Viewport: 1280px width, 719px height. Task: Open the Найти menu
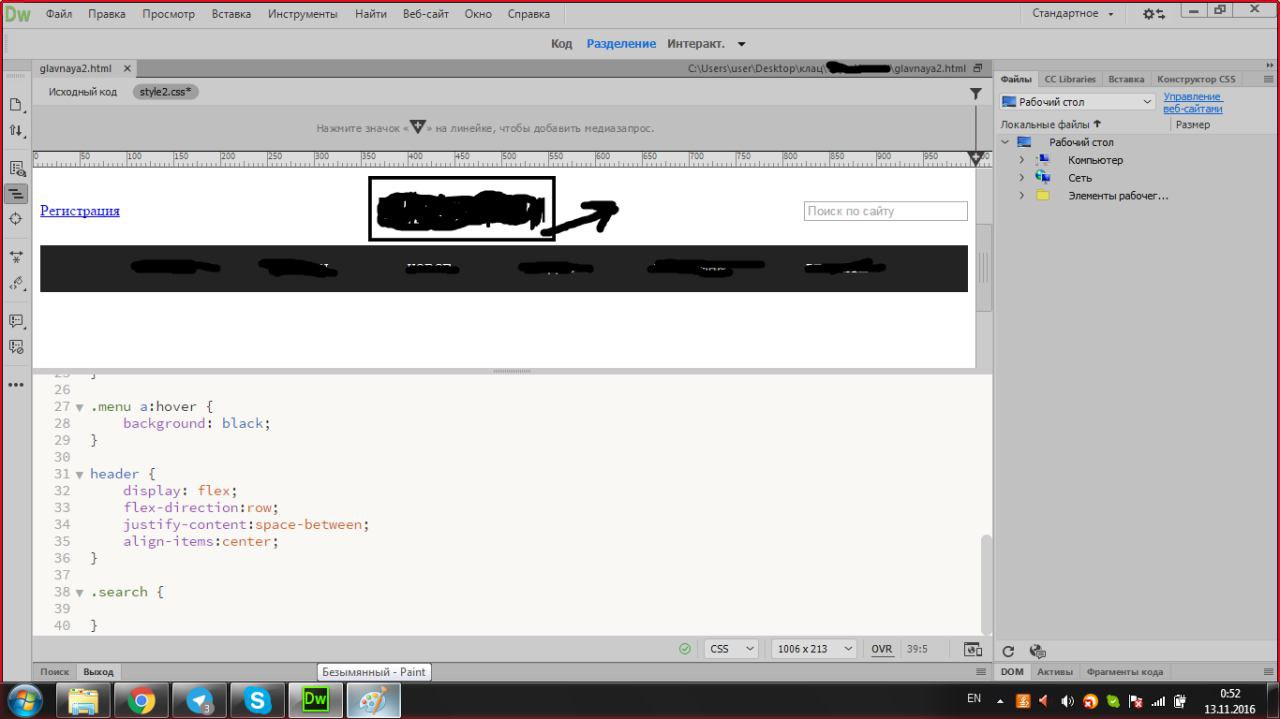(371, 14)
